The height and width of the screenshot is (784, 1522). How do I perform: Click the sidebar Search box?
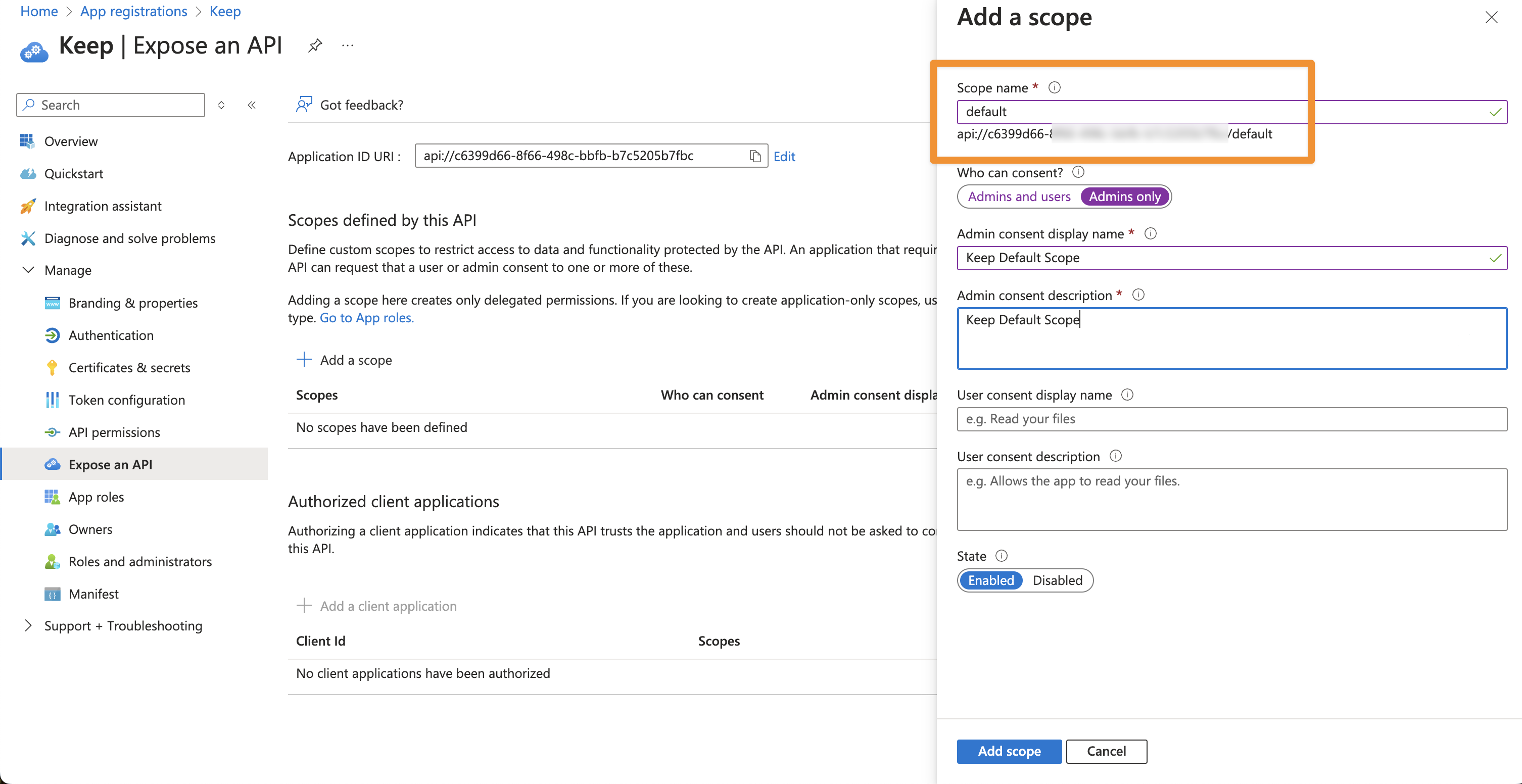(111, 105)
